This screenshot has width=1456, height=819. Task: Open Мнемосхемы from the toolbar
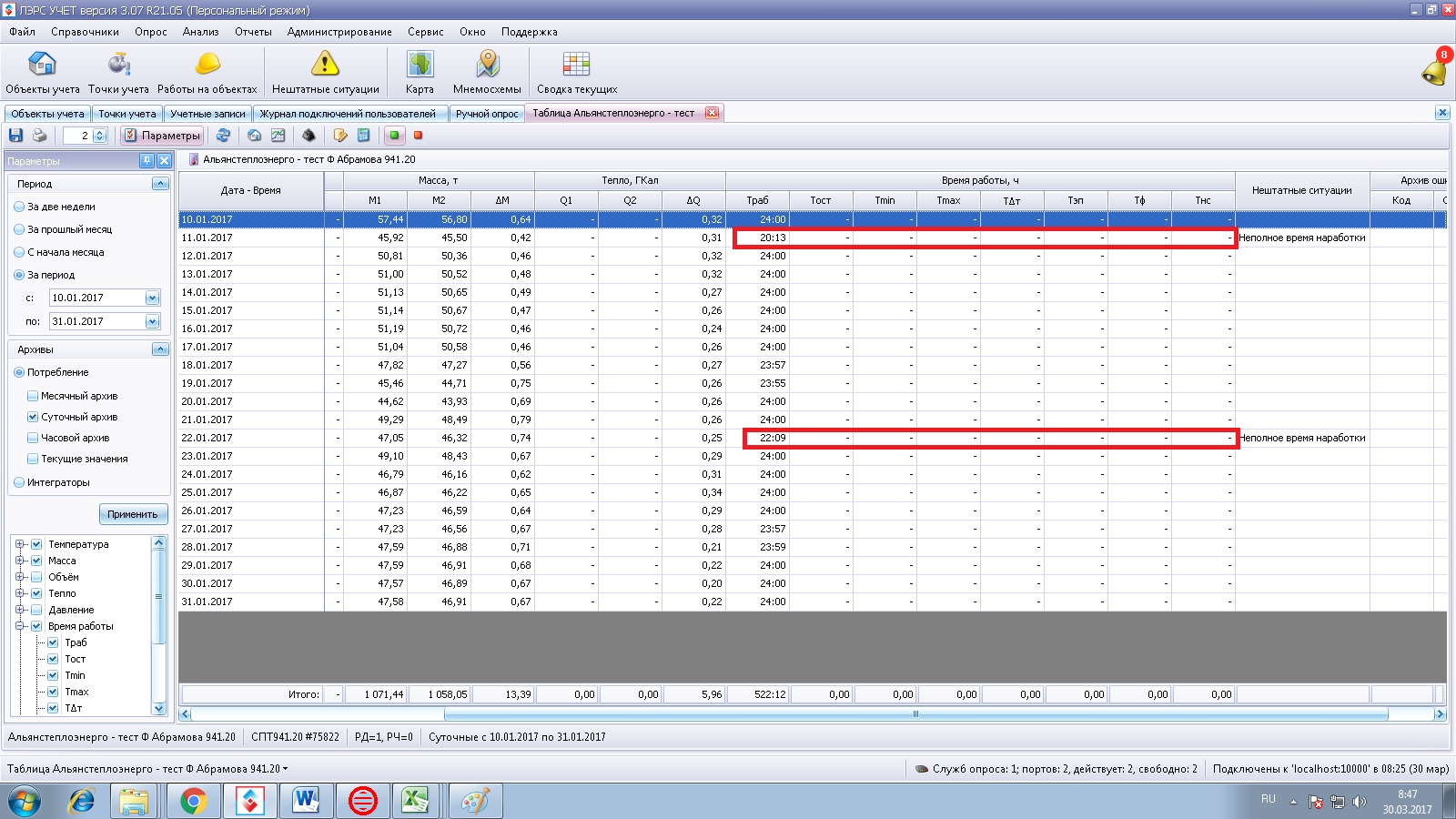[x=487, y=73]
